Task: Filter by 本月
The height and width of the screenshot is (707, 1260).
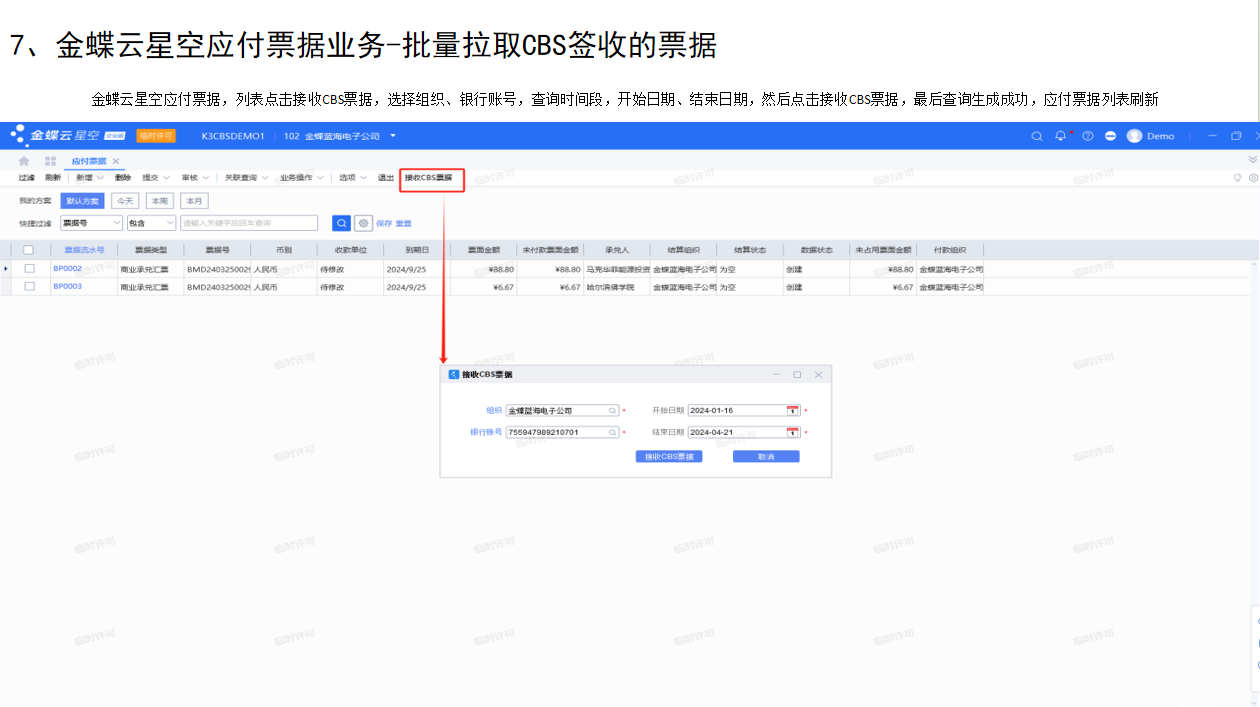Action: point(194,200)
